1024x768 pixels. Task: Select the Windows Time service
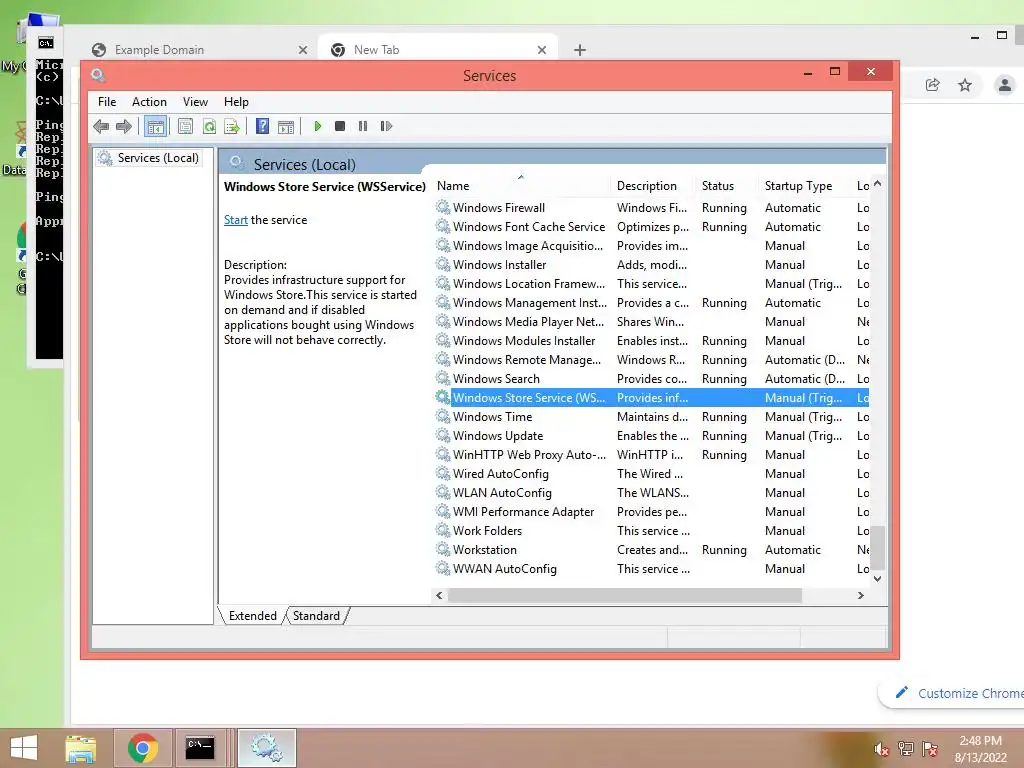652,416
